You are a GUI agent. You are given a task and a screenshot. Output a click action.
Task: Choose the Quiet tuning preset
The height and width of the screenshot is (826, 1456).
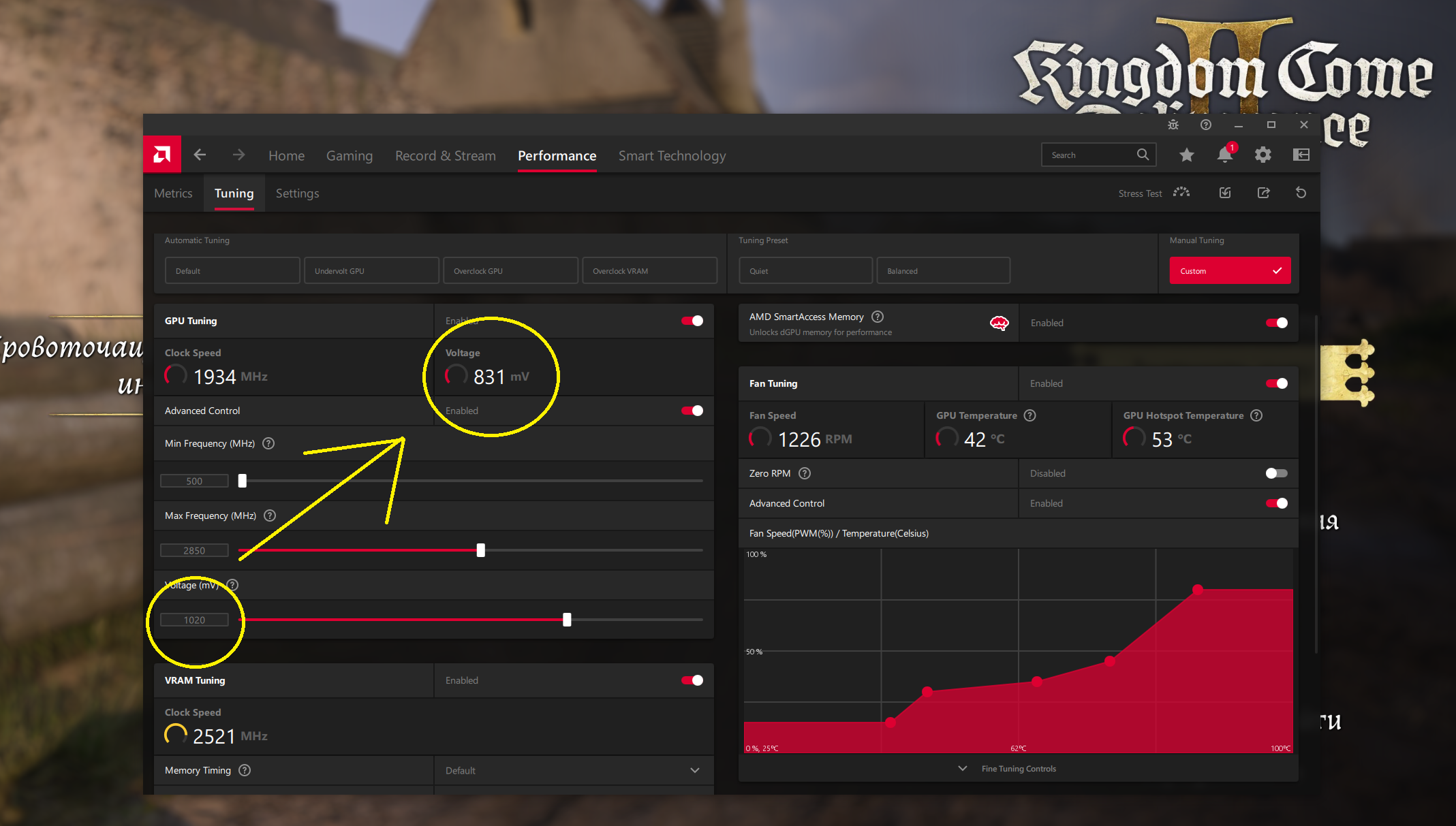[805, 271]
